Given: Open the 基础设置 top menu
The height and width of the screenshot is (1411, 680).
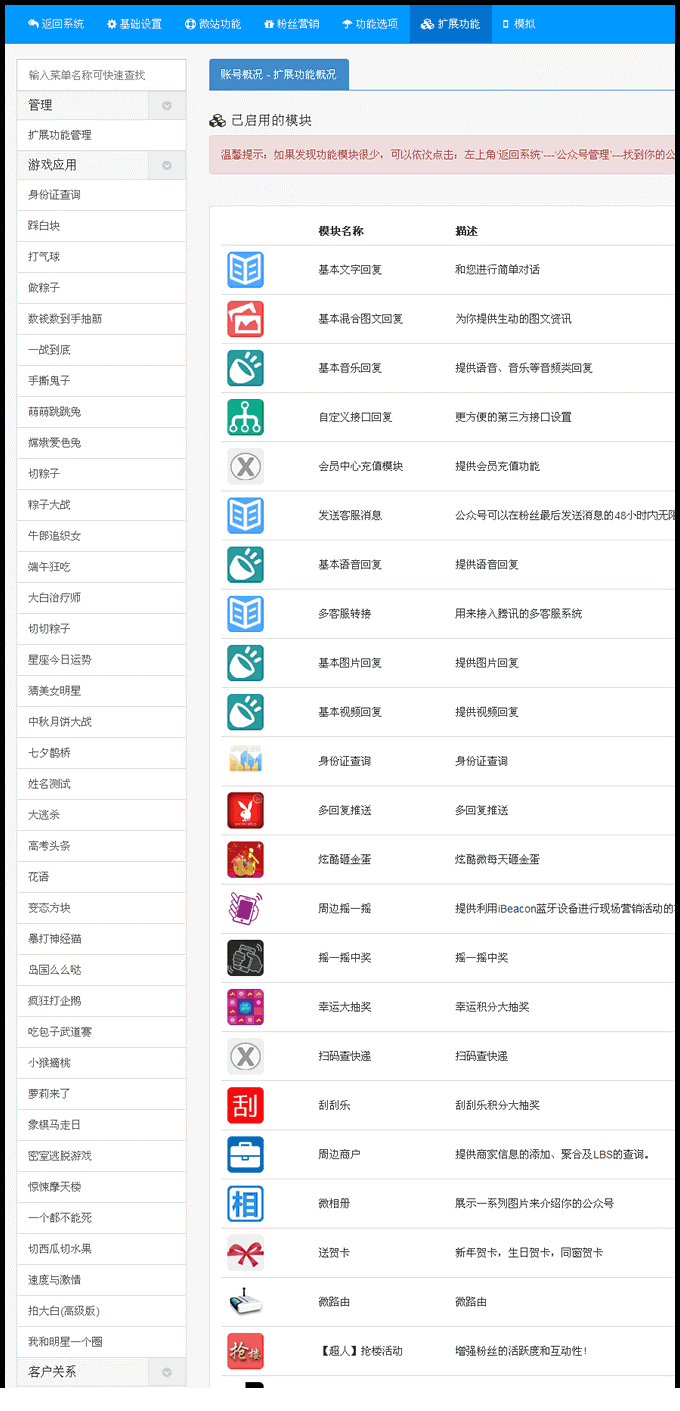Looking at the screenshot, I should [134, 23].
